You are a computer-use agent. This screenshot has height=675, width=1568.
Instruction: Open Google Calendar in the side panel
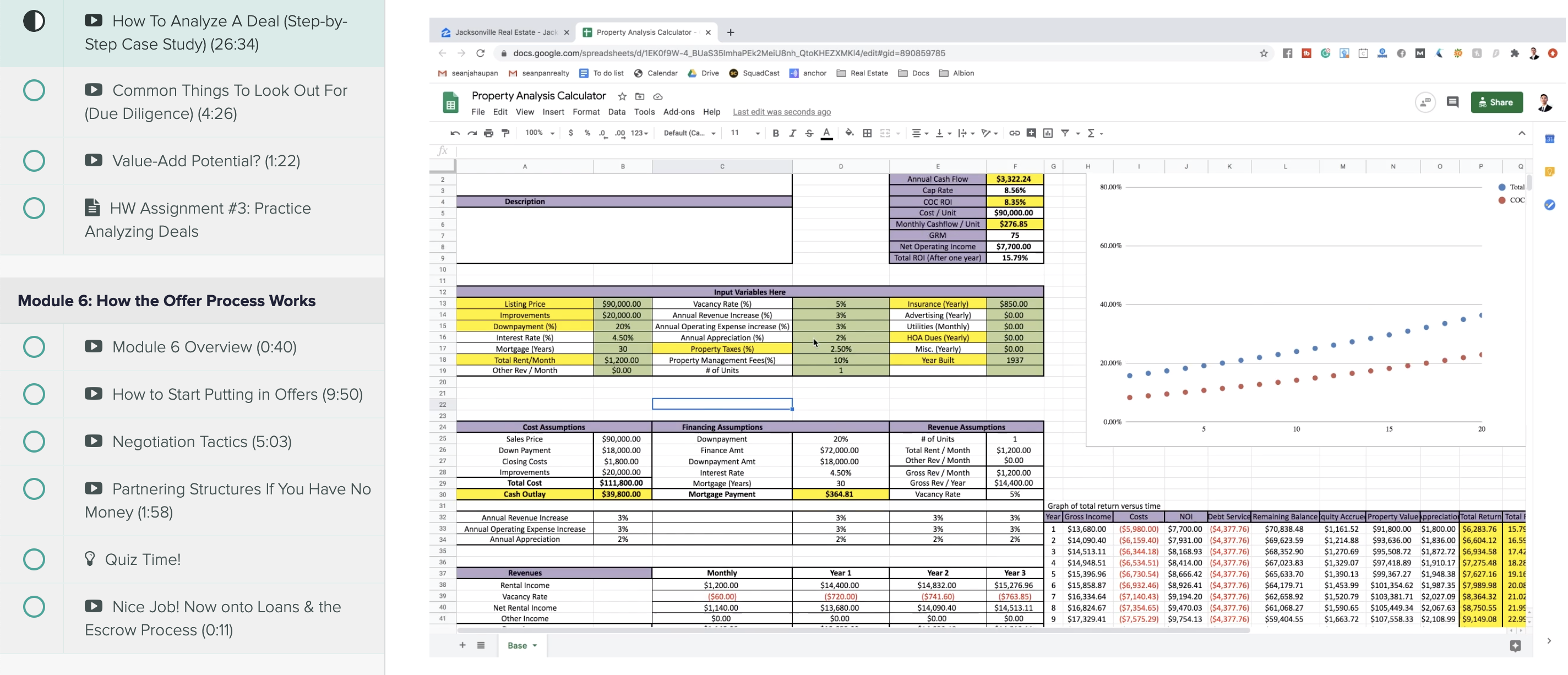click(x=1550, y=139)
